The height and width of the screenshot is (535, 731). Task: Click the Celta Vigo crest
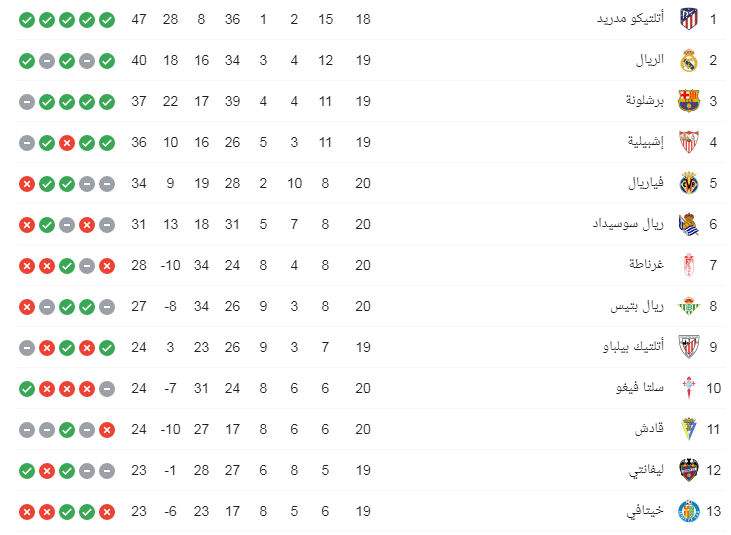point(689,388)
